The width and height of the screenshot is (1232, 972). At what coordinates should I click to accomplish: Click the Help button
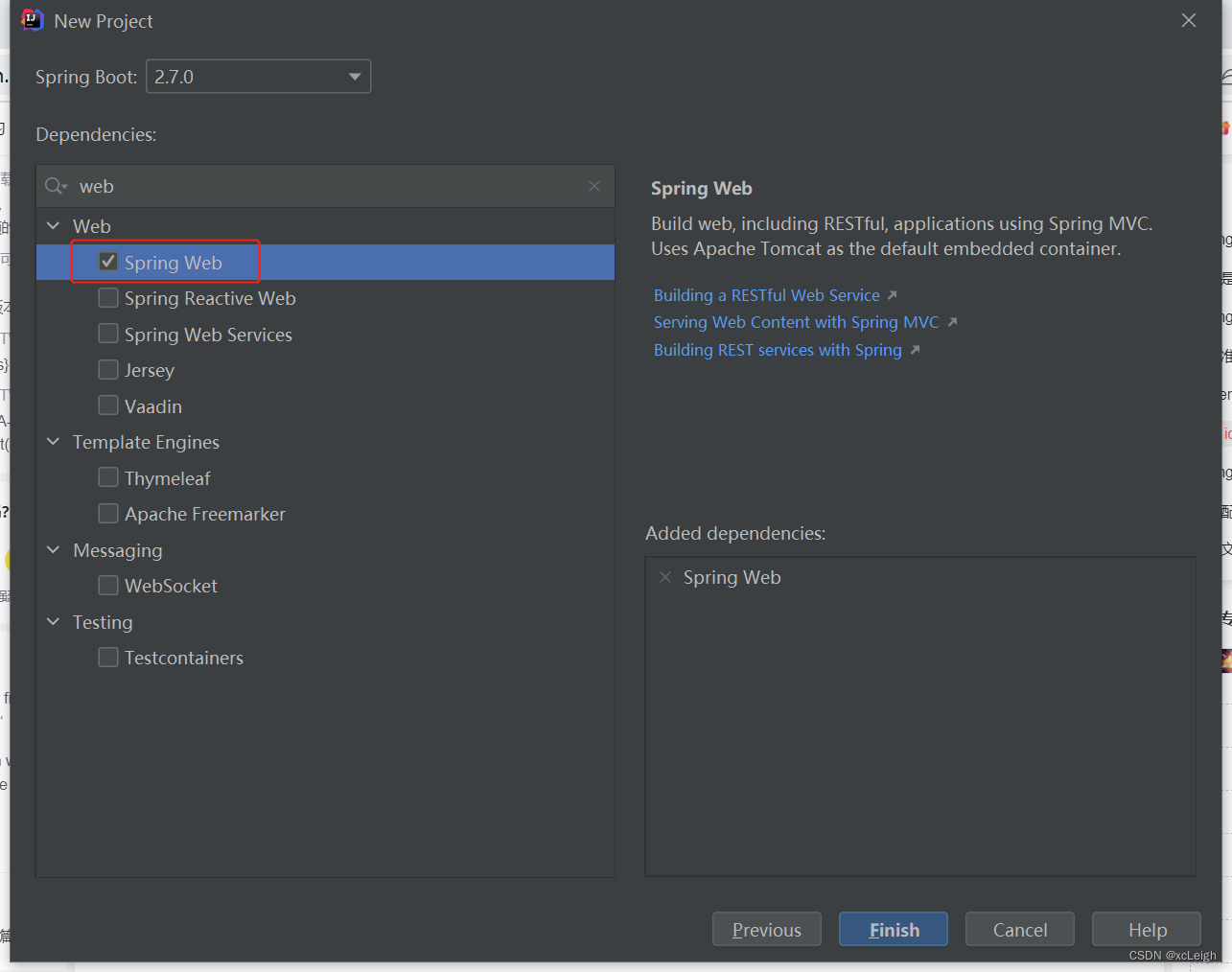pyautogui.click(x=1147, y=930)
